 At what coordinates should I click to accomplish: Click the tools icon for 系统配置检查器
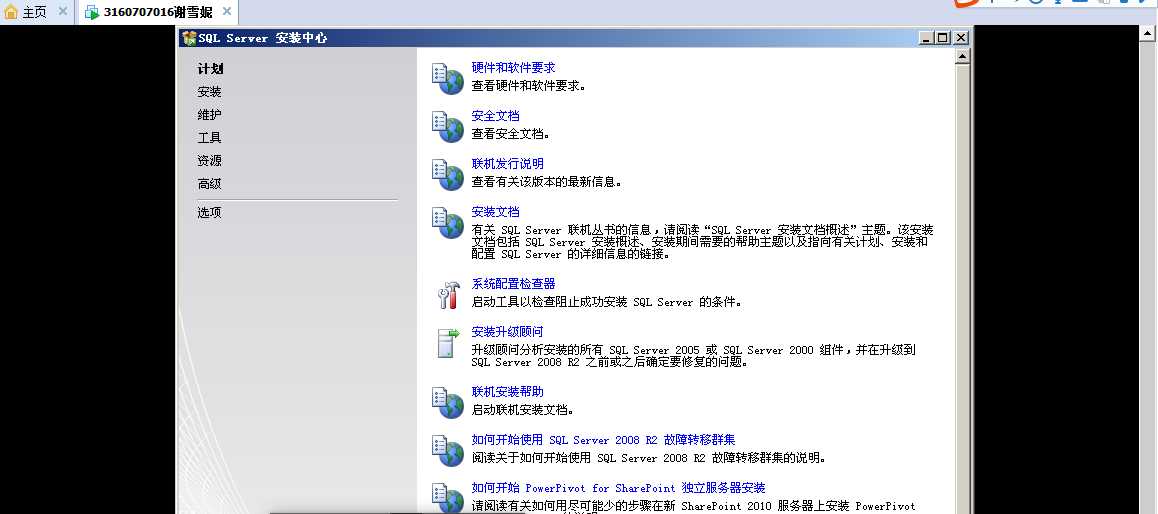tap(448, 295)
